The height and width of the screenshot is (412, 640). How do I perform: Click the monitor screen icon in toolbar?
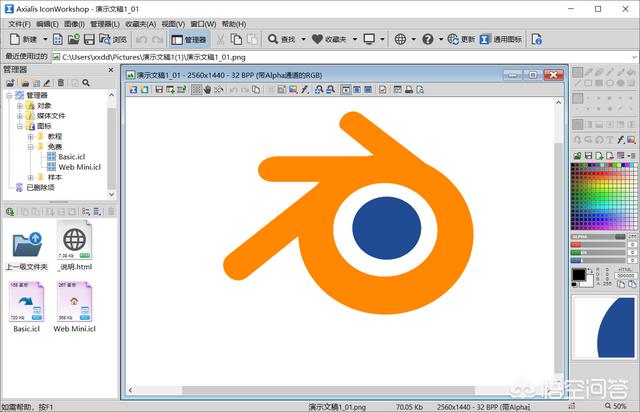(x=369, y=39)
